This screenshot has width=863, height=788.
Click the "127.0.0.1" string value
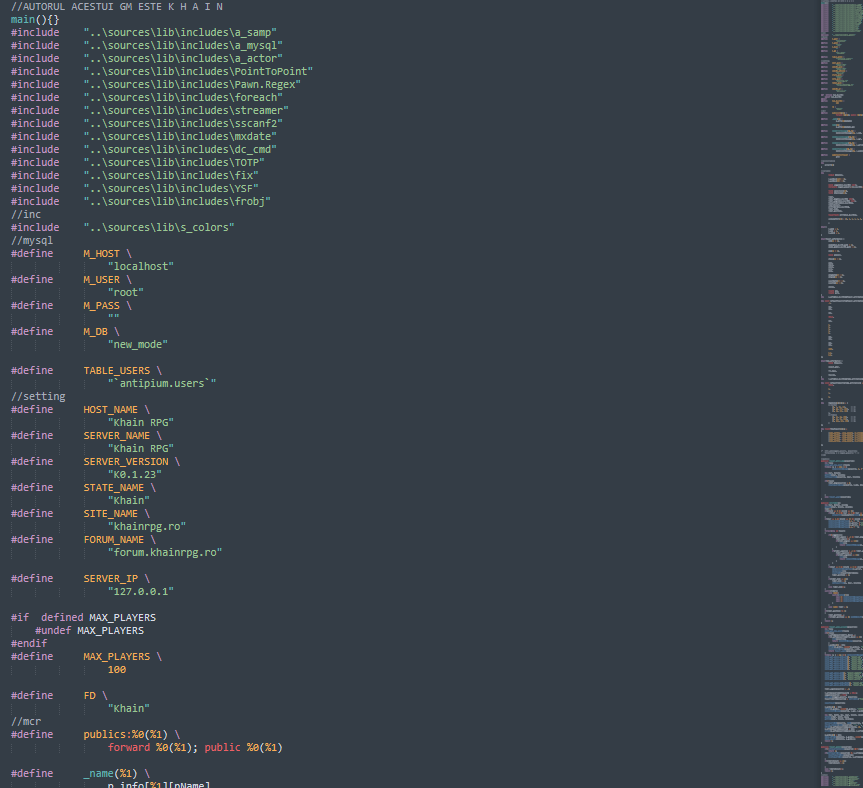(x=141, y=592)
